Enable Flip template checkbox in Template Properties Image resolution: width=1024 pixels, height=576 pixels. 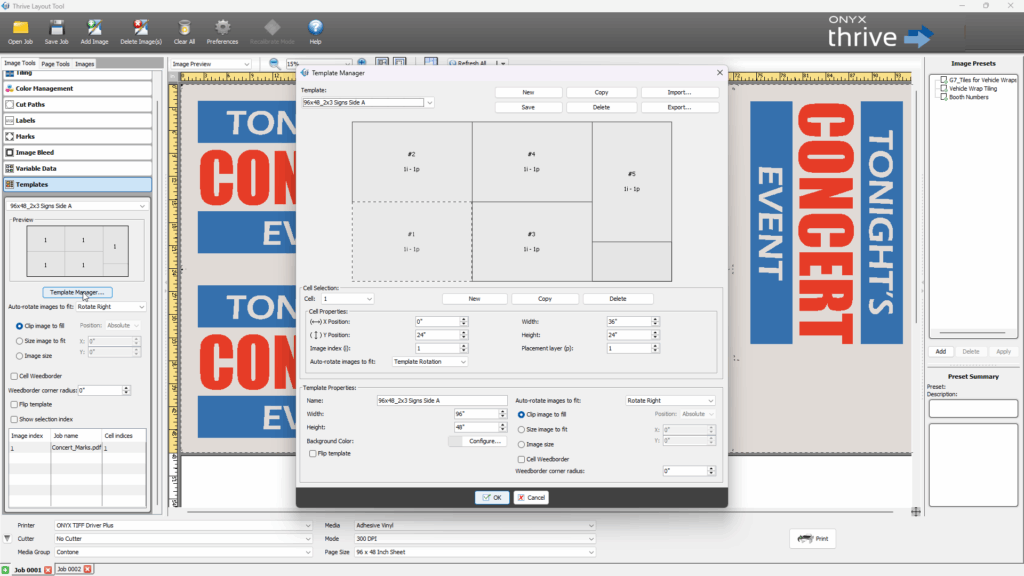click(314, 454)
